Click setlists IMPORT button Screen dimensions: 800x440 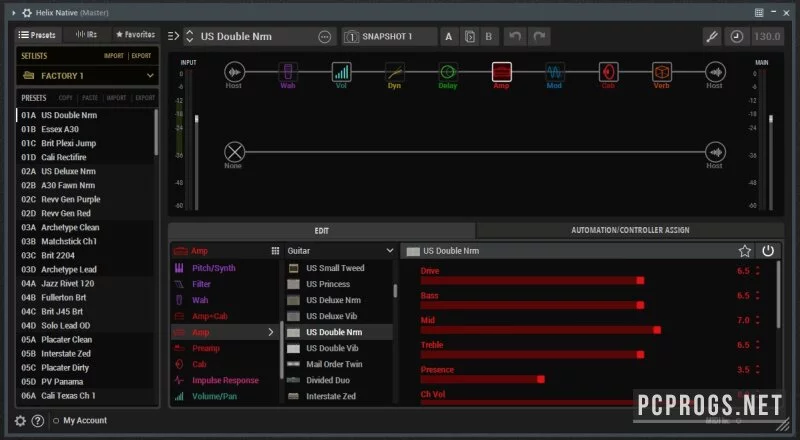click(x=114, y=56)
